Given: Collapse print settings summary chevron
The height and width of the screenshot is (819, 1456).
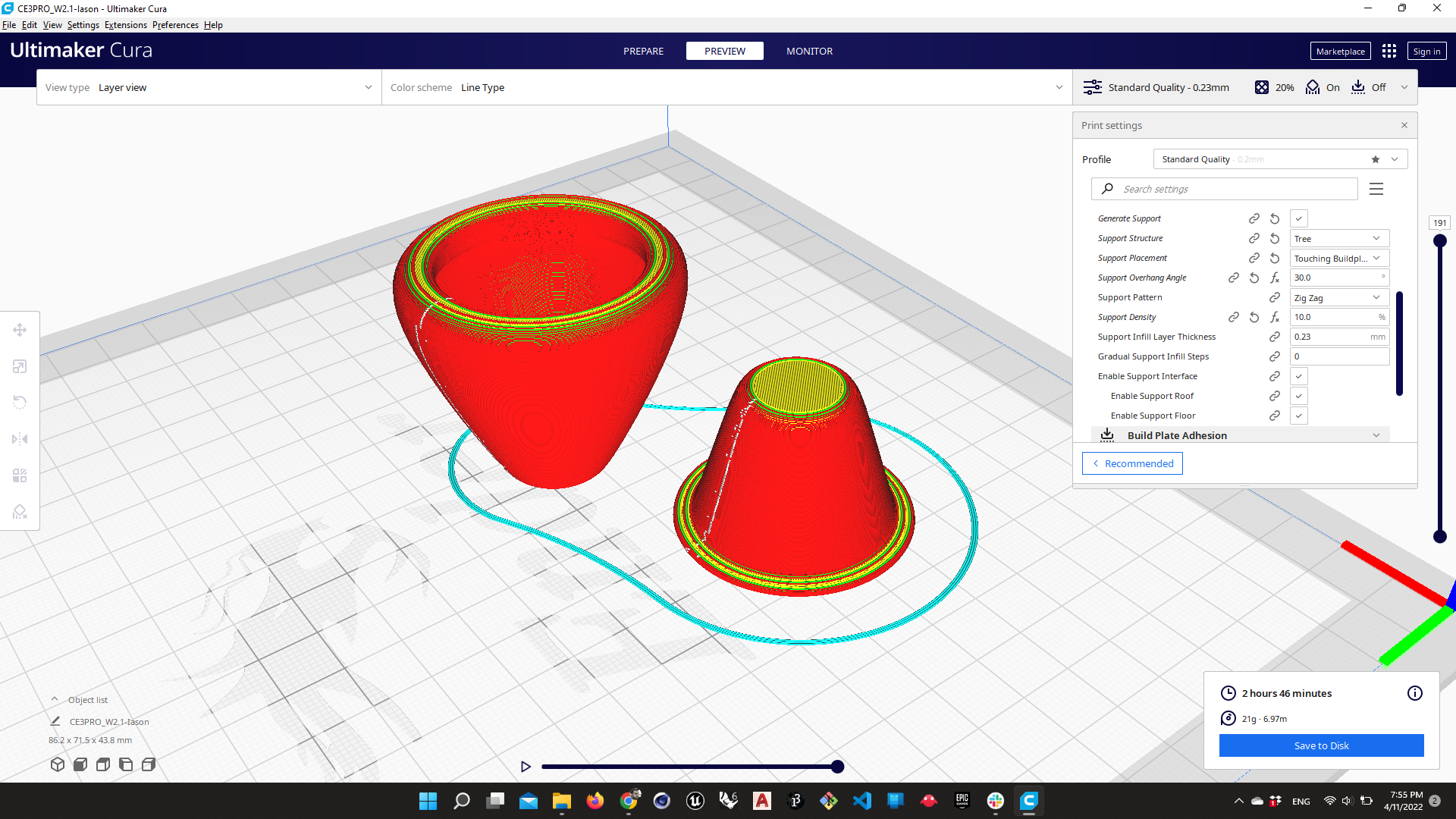Looking at the screenshot, I should (x=1404, y=87).
